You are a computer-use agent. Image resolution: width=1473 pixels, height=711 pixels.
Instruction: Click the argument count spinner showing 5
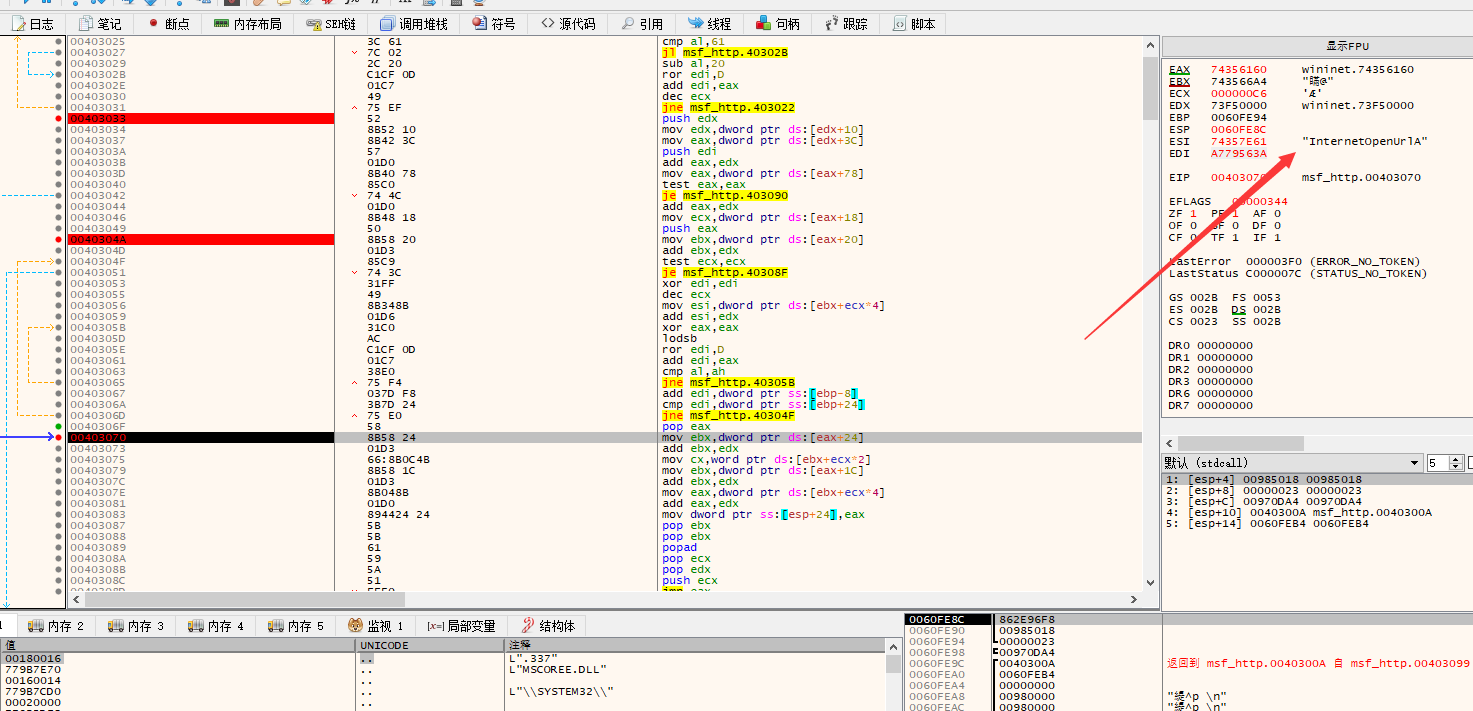(x=1444, y=463)
